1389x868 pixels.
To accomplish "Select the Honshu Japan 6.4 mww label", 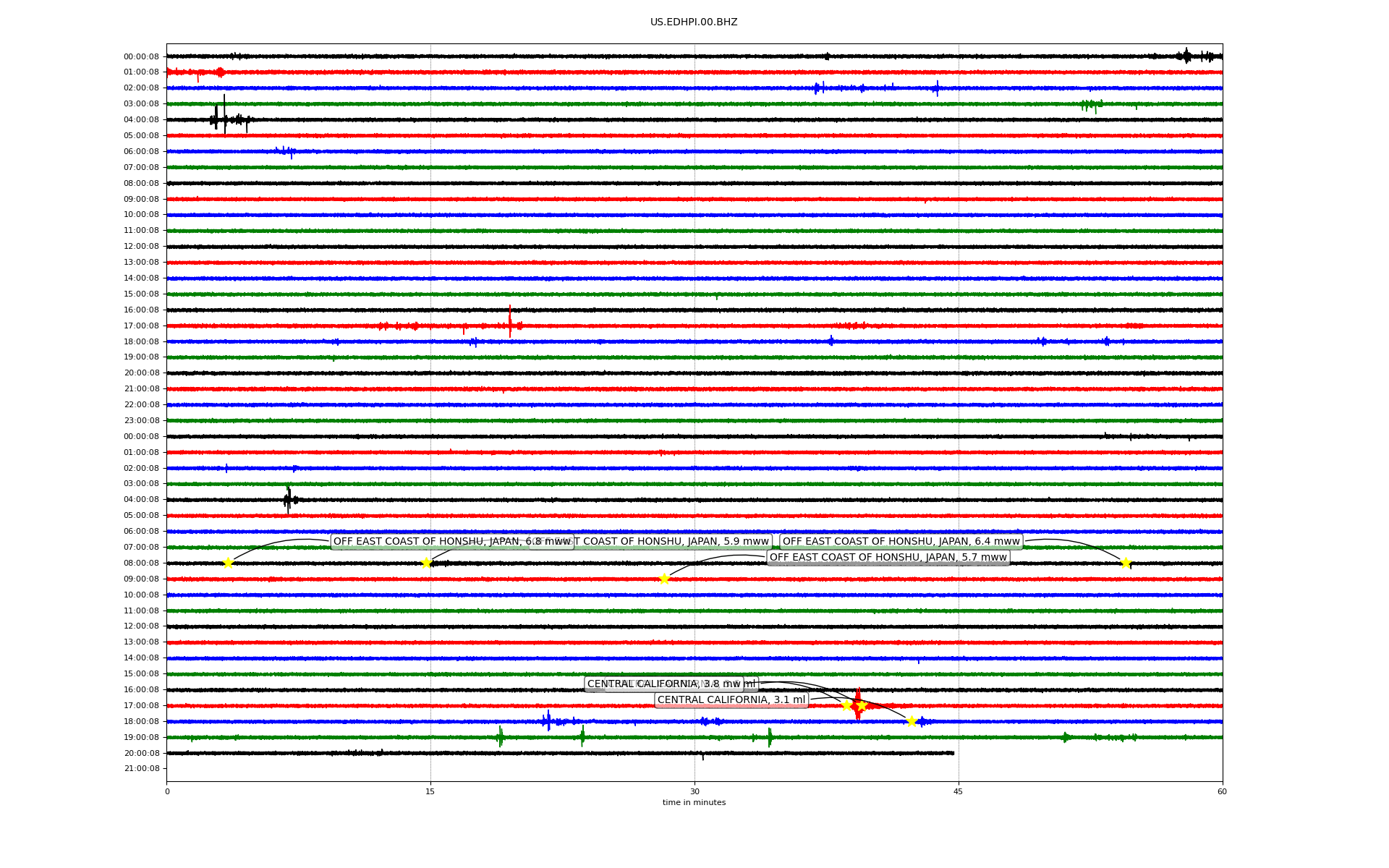I will tap(901, 542).
